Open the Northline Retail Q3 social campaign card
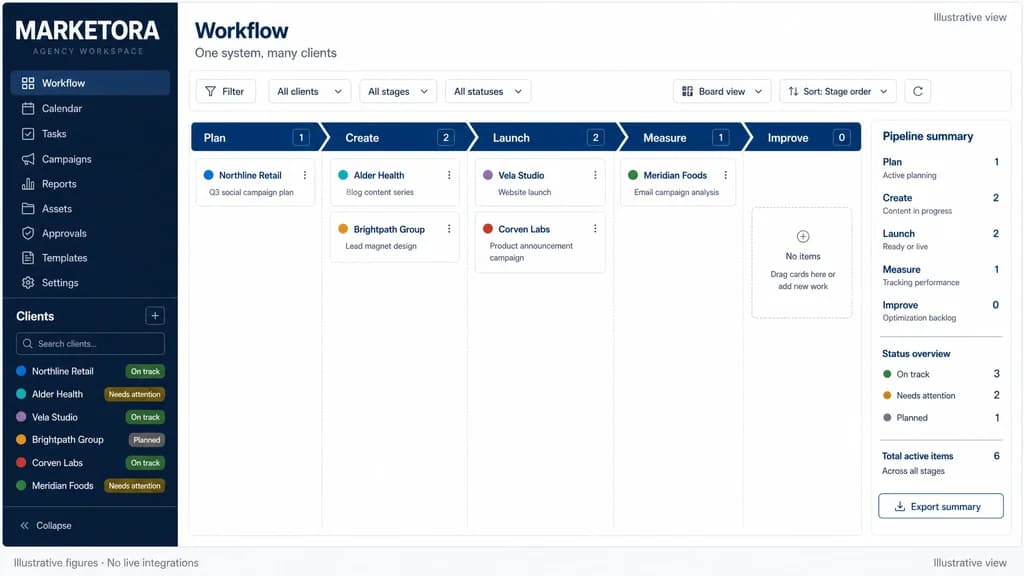The image size is (1024, 576). click(x=255, y=183)
